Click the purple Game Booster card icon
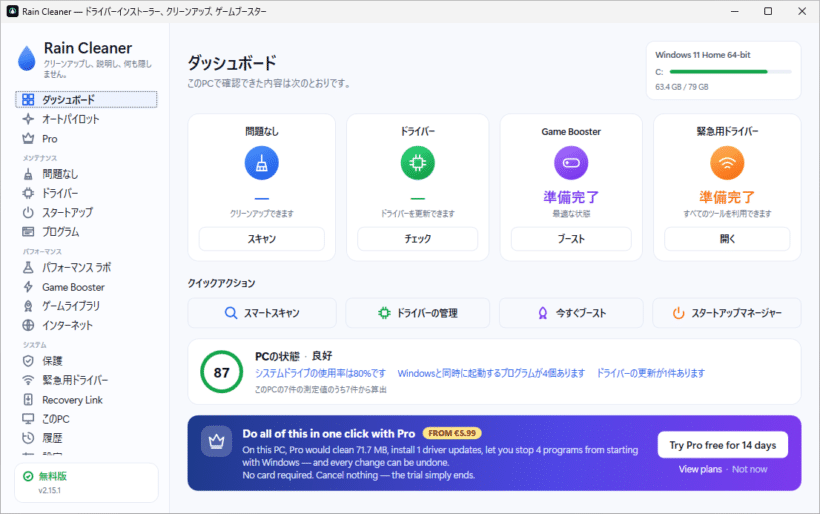The height and width of the screenshot is (514, 820). pos(571,163)
